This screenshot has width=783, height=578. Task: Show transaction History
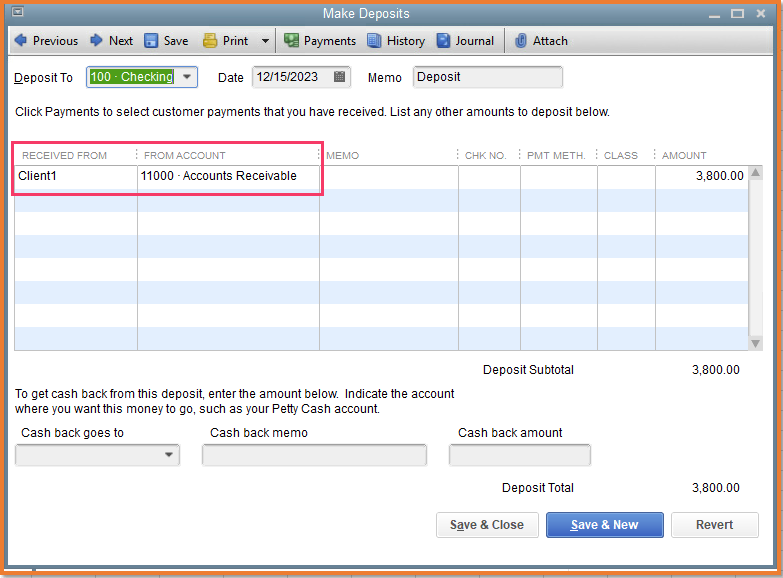396,40
